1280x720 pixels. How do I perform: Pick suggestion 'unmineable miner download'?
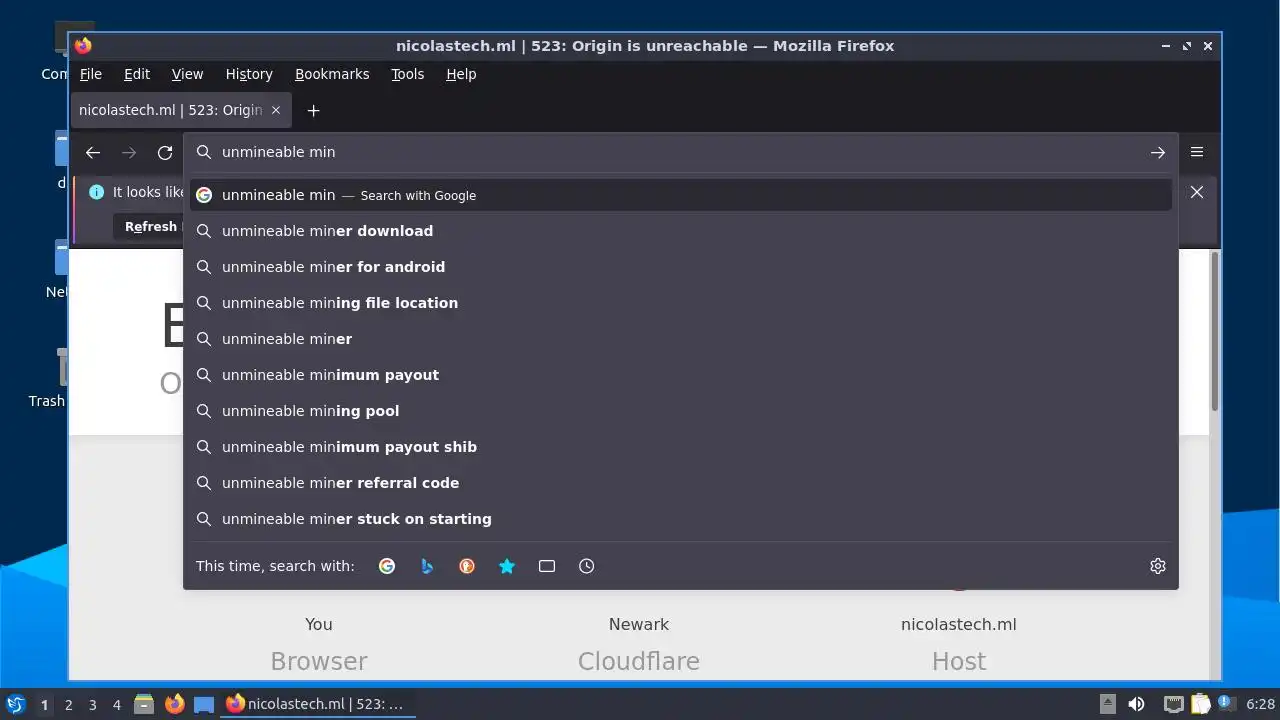click(680, 231)
